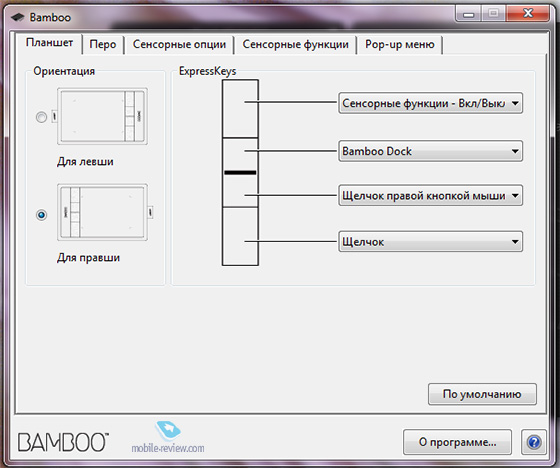560x468 pixels.
Task: Click the Bamboo title bar app icon
Action: 18,17
